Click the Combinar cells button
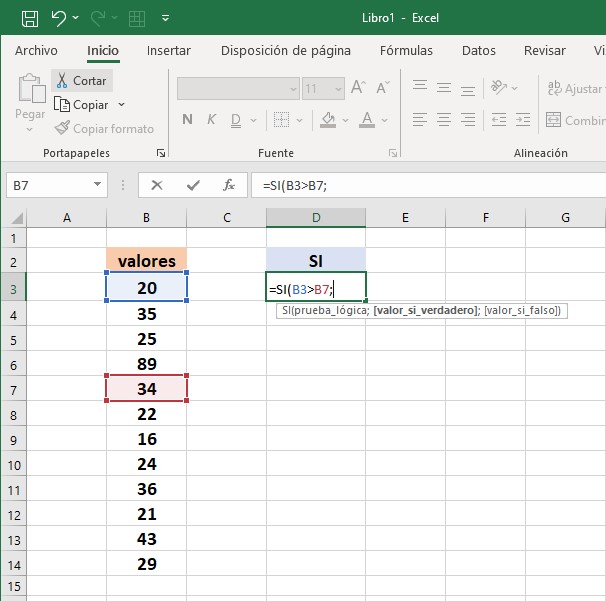Screen dimensions: 606x601 575,120
